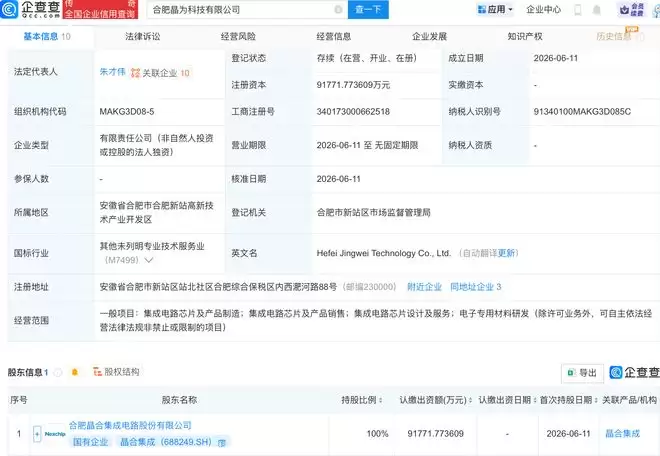This screenshot has height=456, width=660.
Task: Open legal representative 朱才伟 link
Action: (x=112, y=72)
